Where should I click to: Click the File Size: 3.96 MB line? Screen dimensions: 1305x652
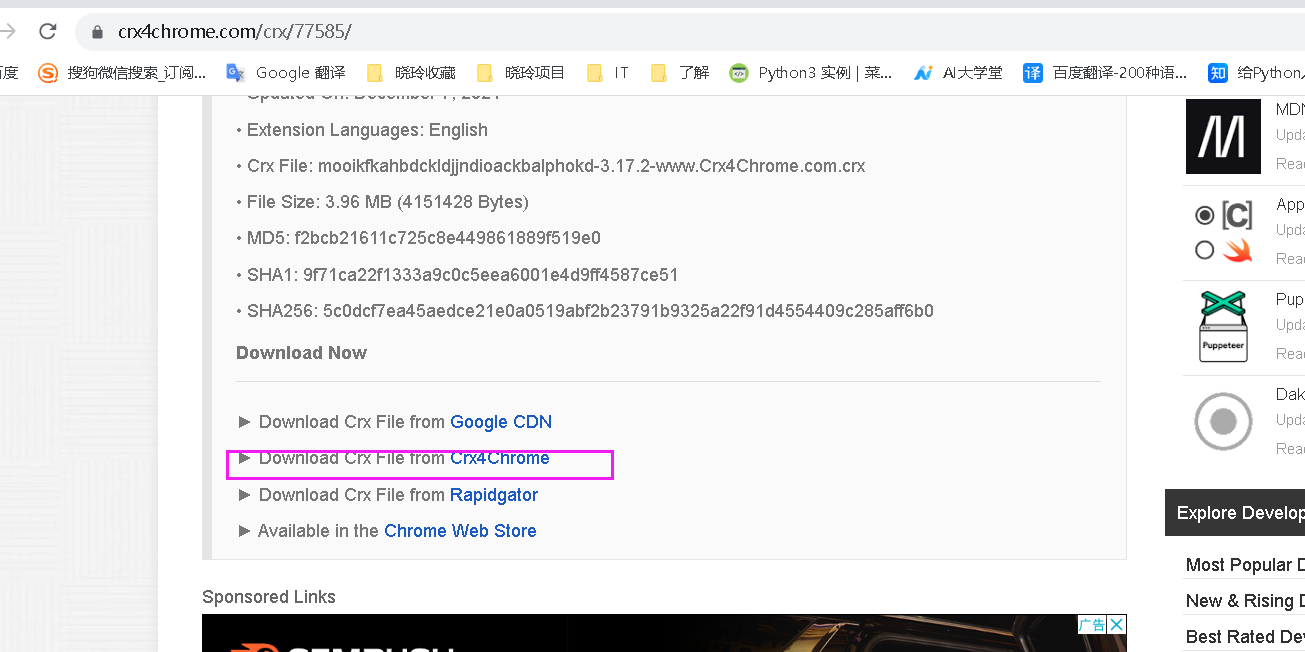point(388,202)
